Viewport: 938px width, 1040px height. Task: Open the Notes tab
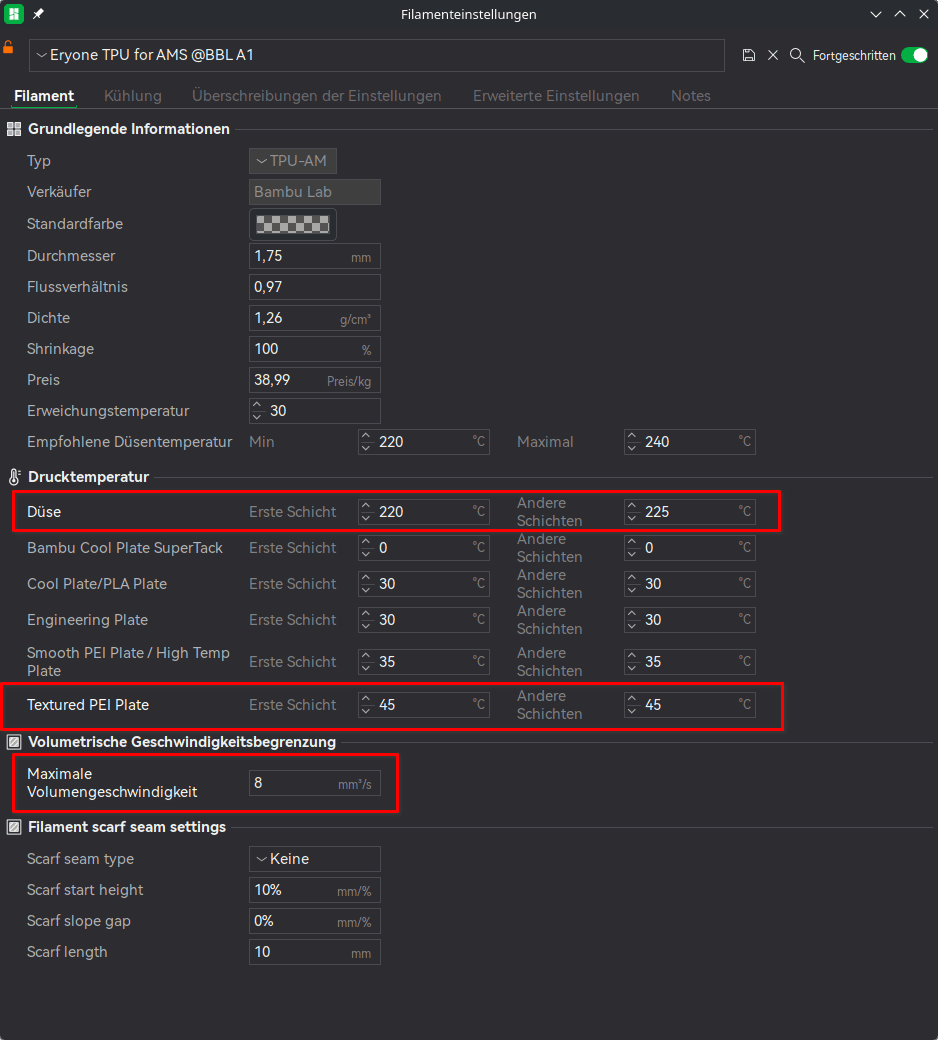(x=691, y=96)
